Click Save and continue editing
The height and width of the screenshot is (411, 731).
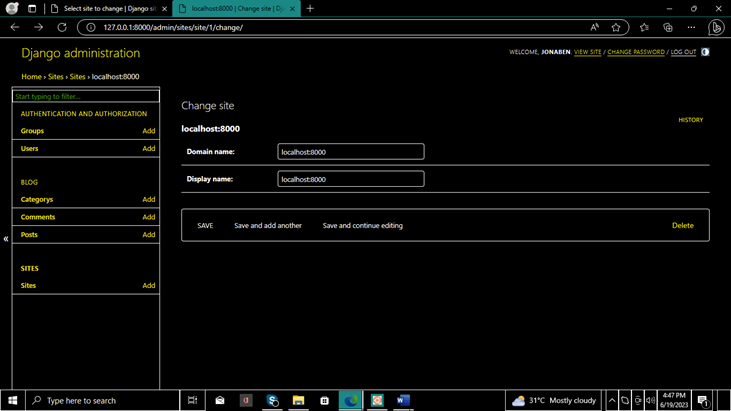coord(363,226)
